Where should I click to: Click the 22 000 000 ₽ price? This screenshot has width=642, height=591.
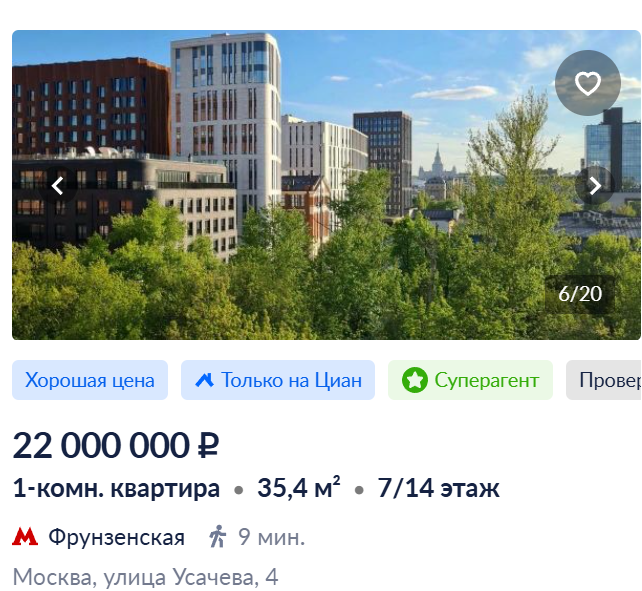pyautogui.click(x=116, y=445)
